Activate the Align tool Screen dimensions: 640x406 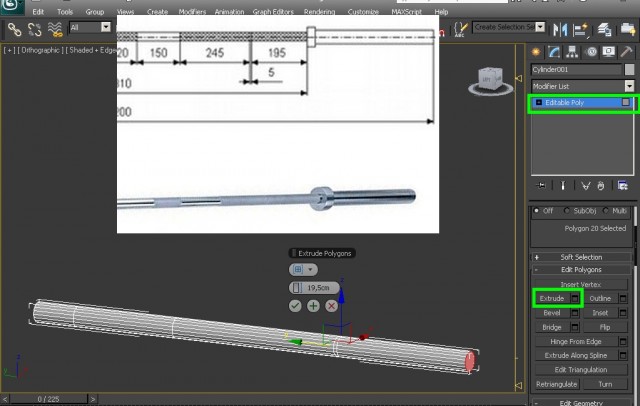(x=580, y=29)
